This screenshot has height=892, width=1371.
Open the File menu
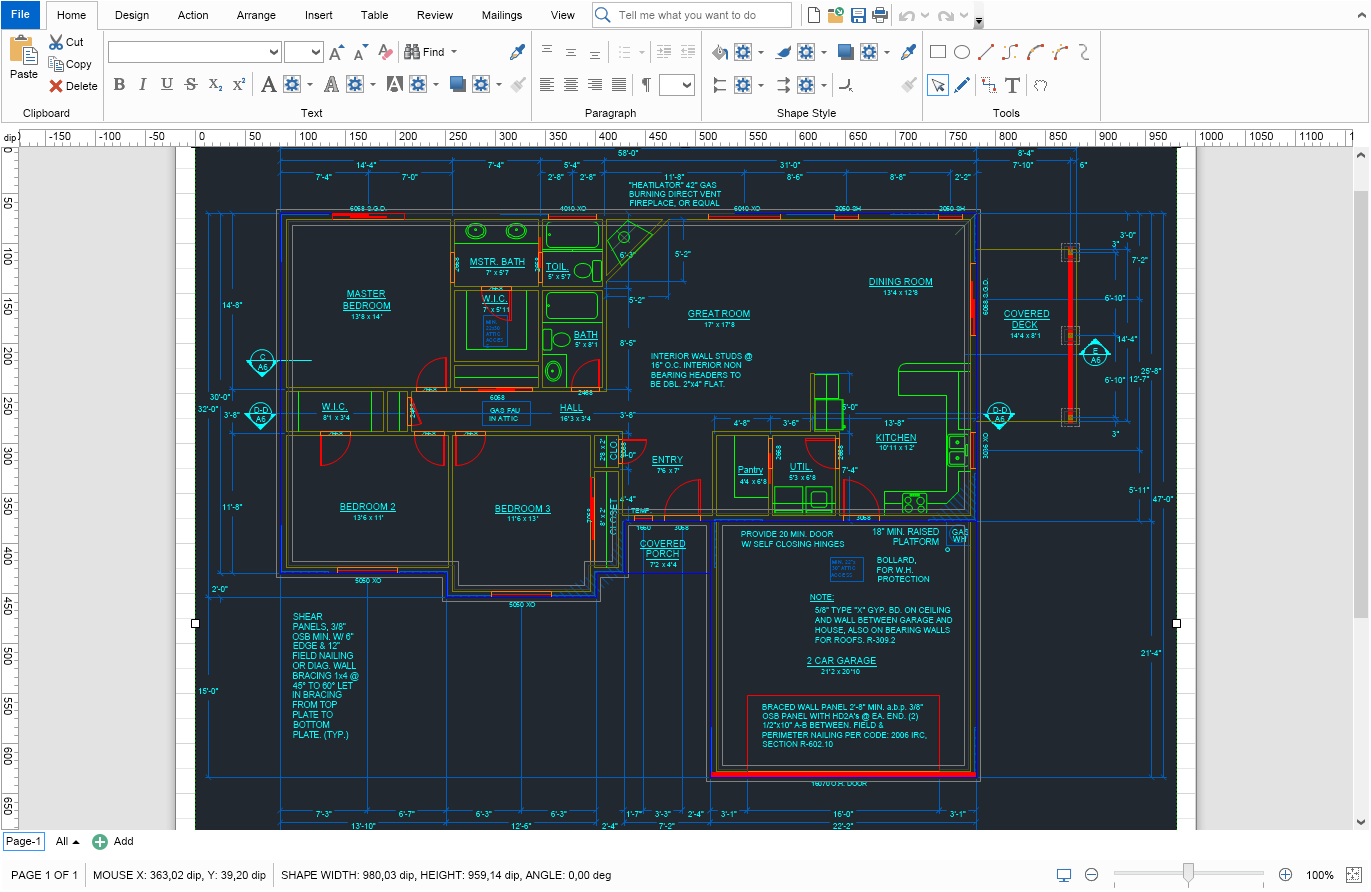[x=20, y=15]
